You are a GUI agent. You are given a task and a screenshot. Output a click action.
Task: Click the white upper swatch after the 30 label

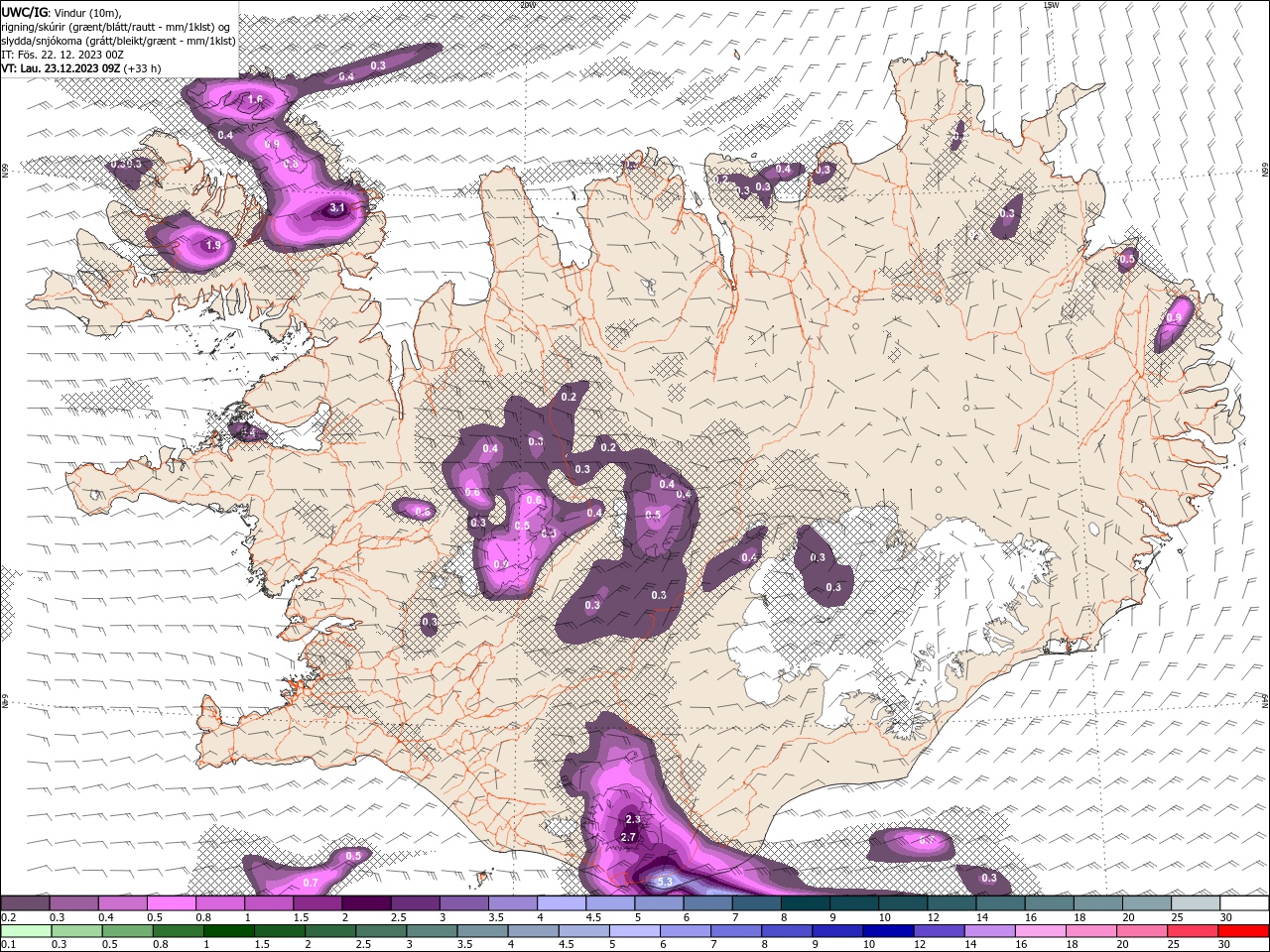(x=1244, y=903)
